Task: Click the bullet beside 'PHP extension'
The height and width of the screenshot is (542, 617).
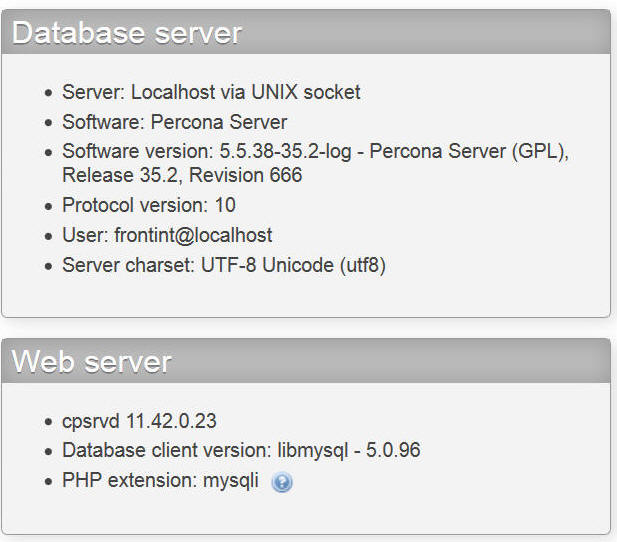Action: click(x=48, y=482)
